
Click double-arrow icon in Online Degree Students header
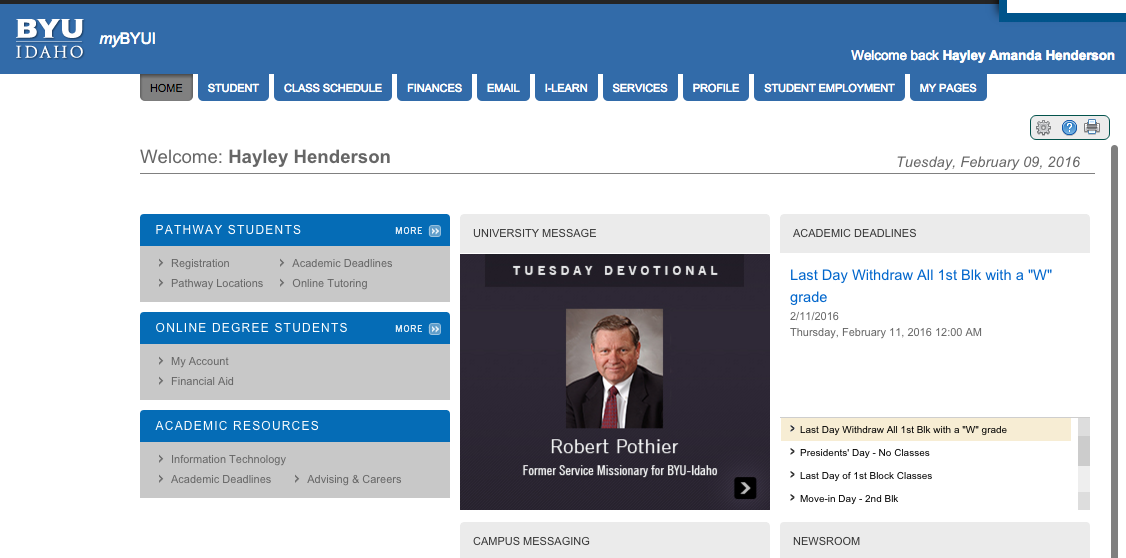pyautogui.click(x=435, y=329)
